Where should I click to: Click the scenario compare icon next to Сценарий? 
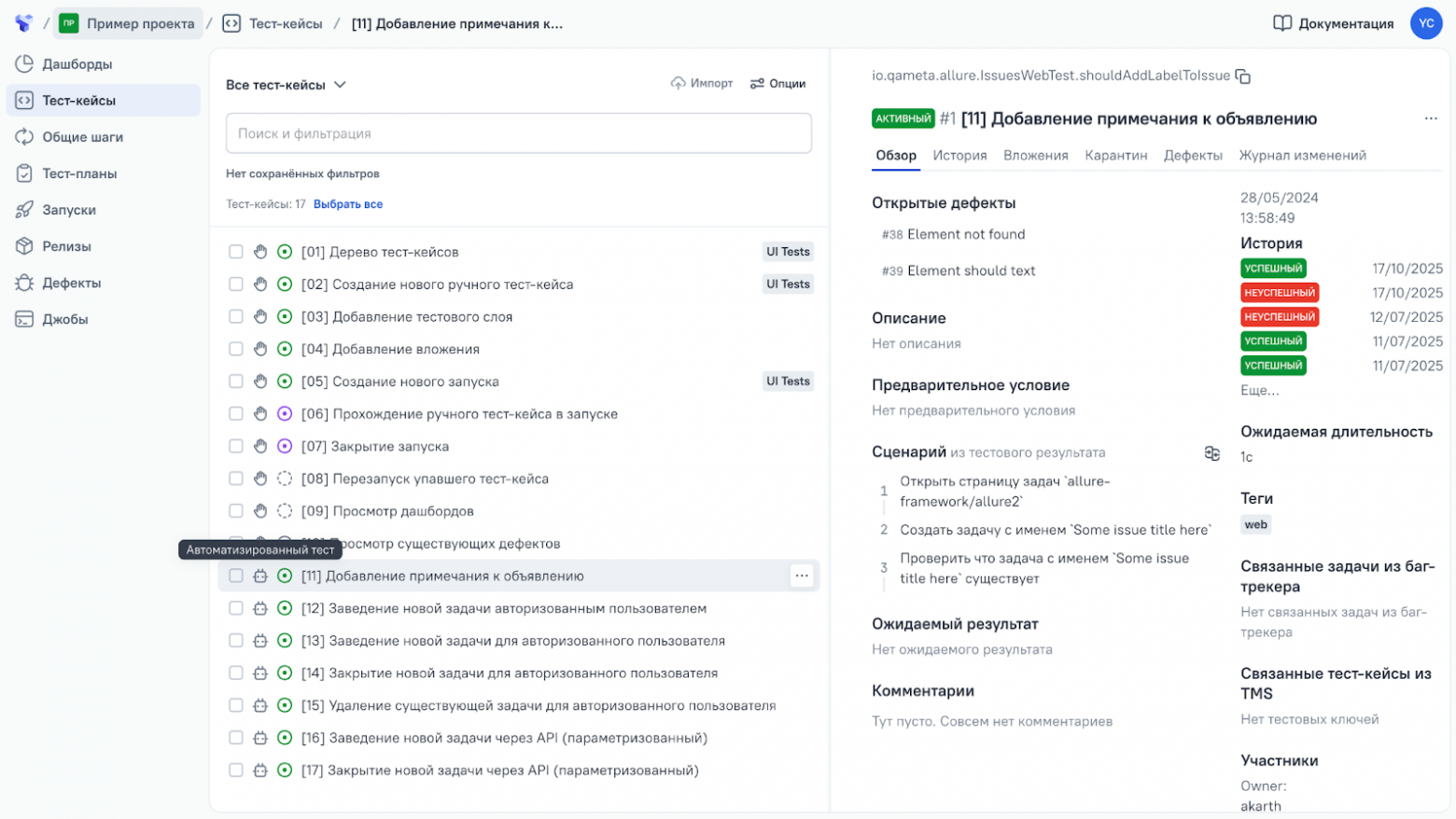click(1211, 453)
